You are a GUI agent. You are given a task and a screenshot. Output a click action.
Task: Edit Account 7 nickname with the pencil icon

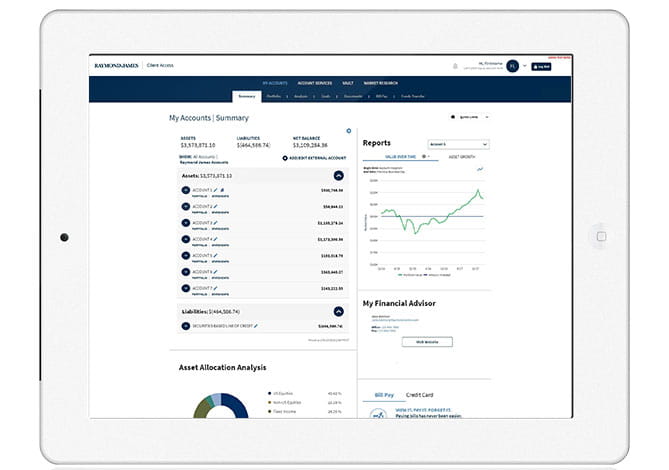tap(215, 288)
